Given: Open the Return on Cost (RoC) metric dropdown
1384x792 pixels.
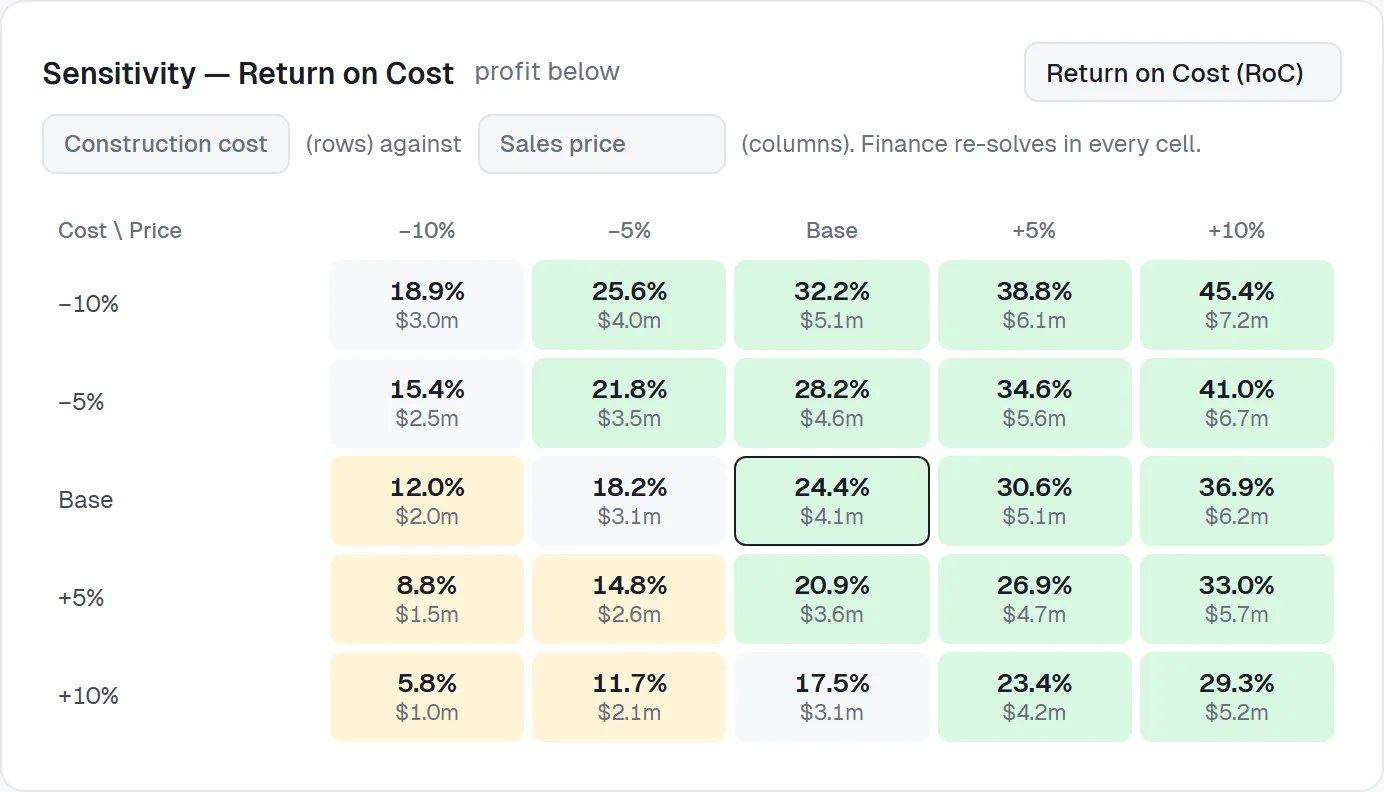Looking at the screenshot, I should (x=1182, y=72).
